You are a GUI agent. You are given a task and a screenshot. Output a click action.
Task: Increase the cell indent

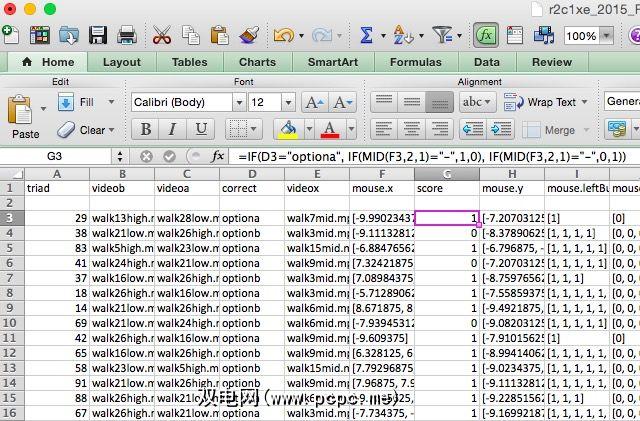[x=500, y=129]
